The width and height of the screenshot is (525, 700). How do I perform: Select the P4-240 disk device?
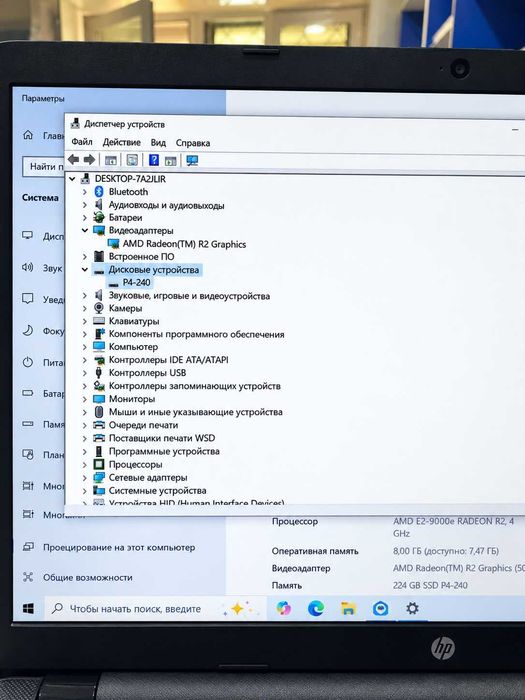pyautogui.click(x=137, y=283)
